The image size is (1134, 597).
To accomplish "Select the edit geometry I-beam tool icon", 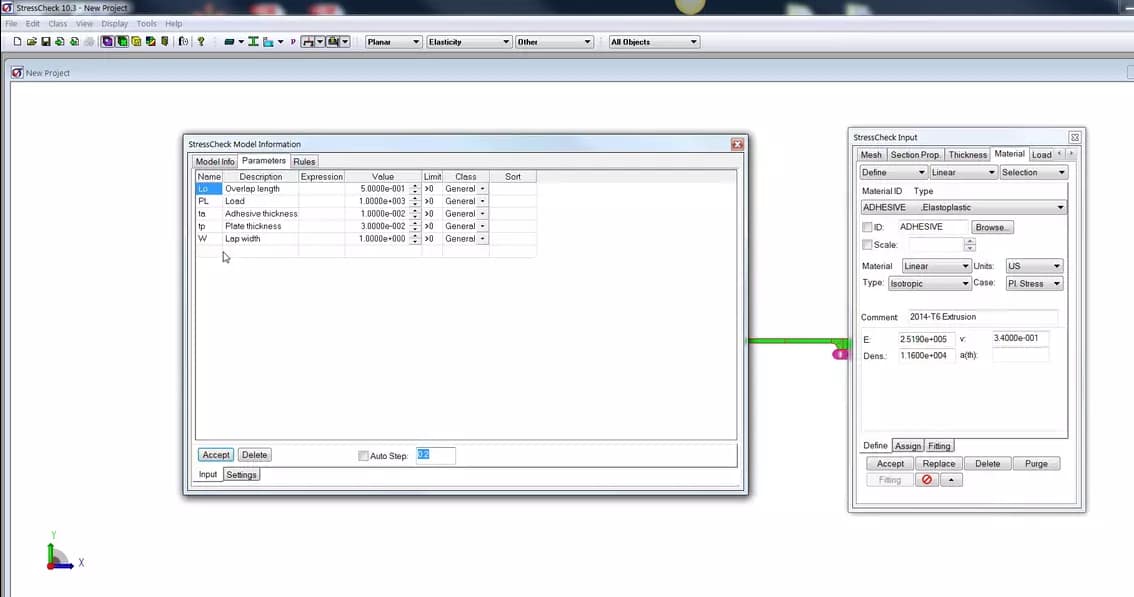I will click(x=255, y=41).
